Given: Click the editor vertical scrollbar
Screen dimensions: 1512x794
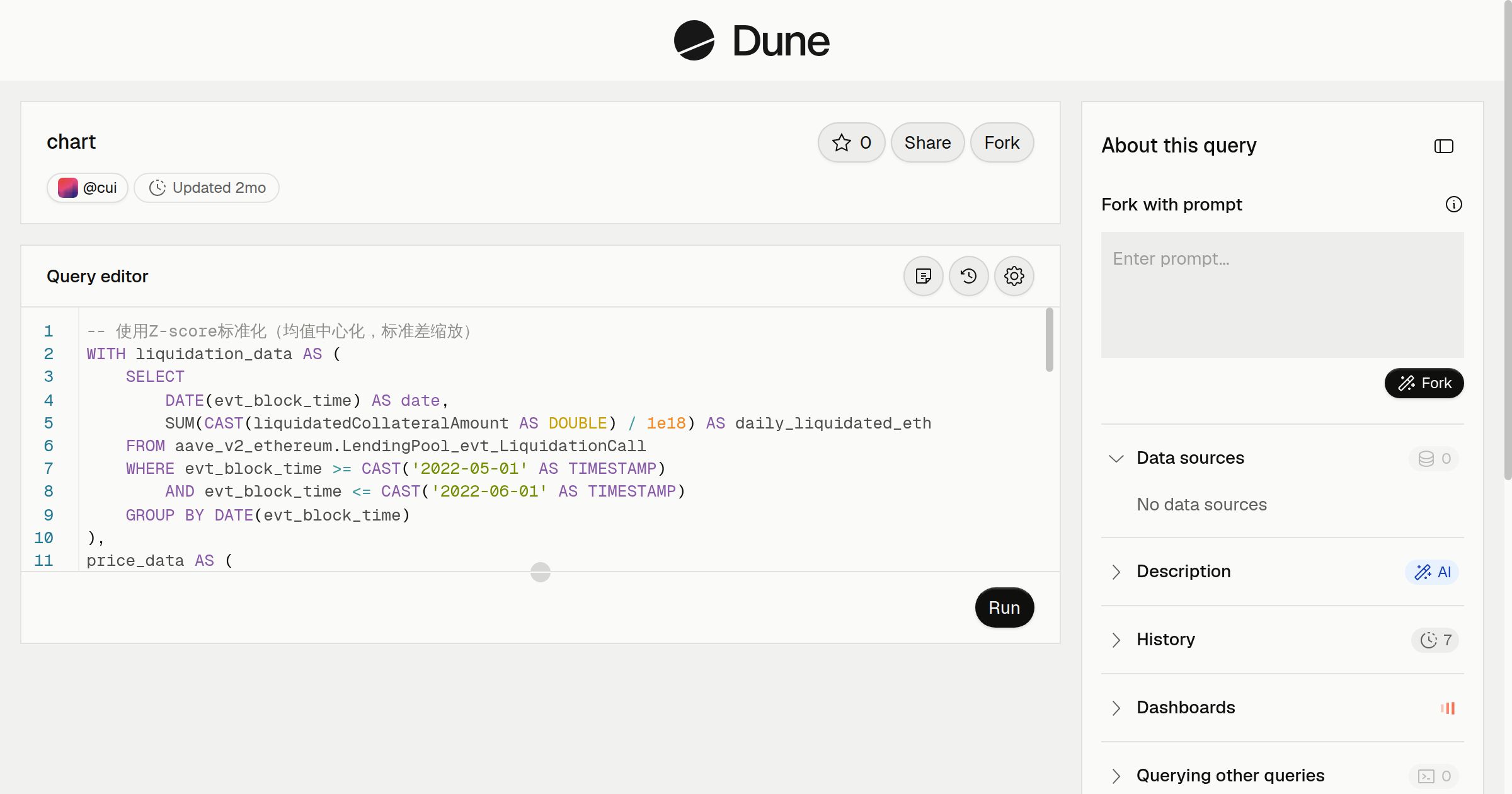Looking at the screenshot, I should click(1050, 340).
